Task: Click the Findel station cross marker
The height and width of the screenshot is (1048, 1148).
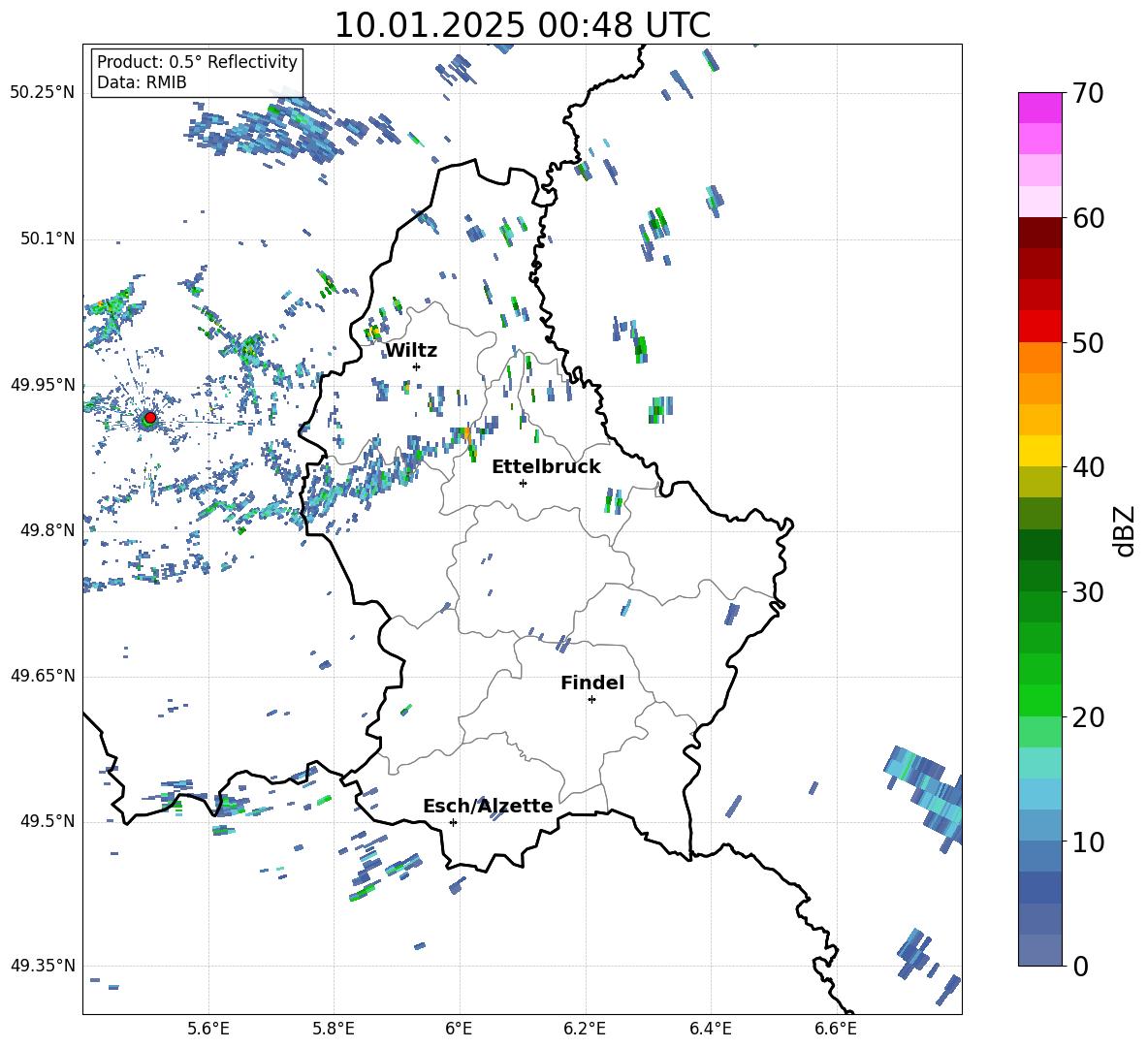Action: 591,700
